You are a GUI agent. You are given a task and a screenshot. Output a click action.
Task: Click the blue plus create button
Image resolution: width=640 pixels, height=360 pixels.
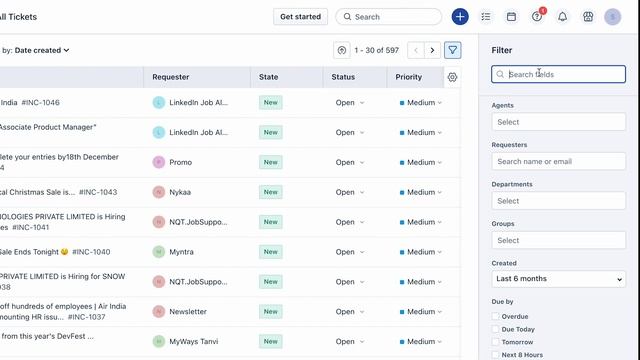(460, 17)
